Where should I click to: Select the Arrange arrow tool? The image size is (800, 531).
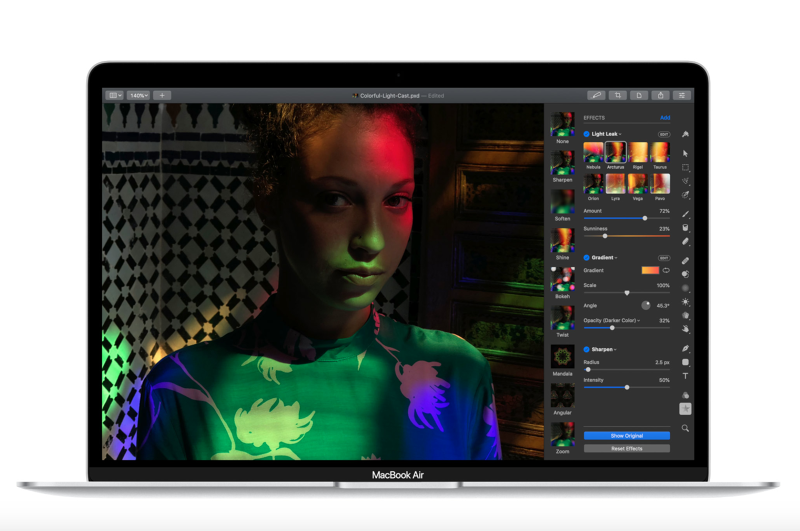685,153
